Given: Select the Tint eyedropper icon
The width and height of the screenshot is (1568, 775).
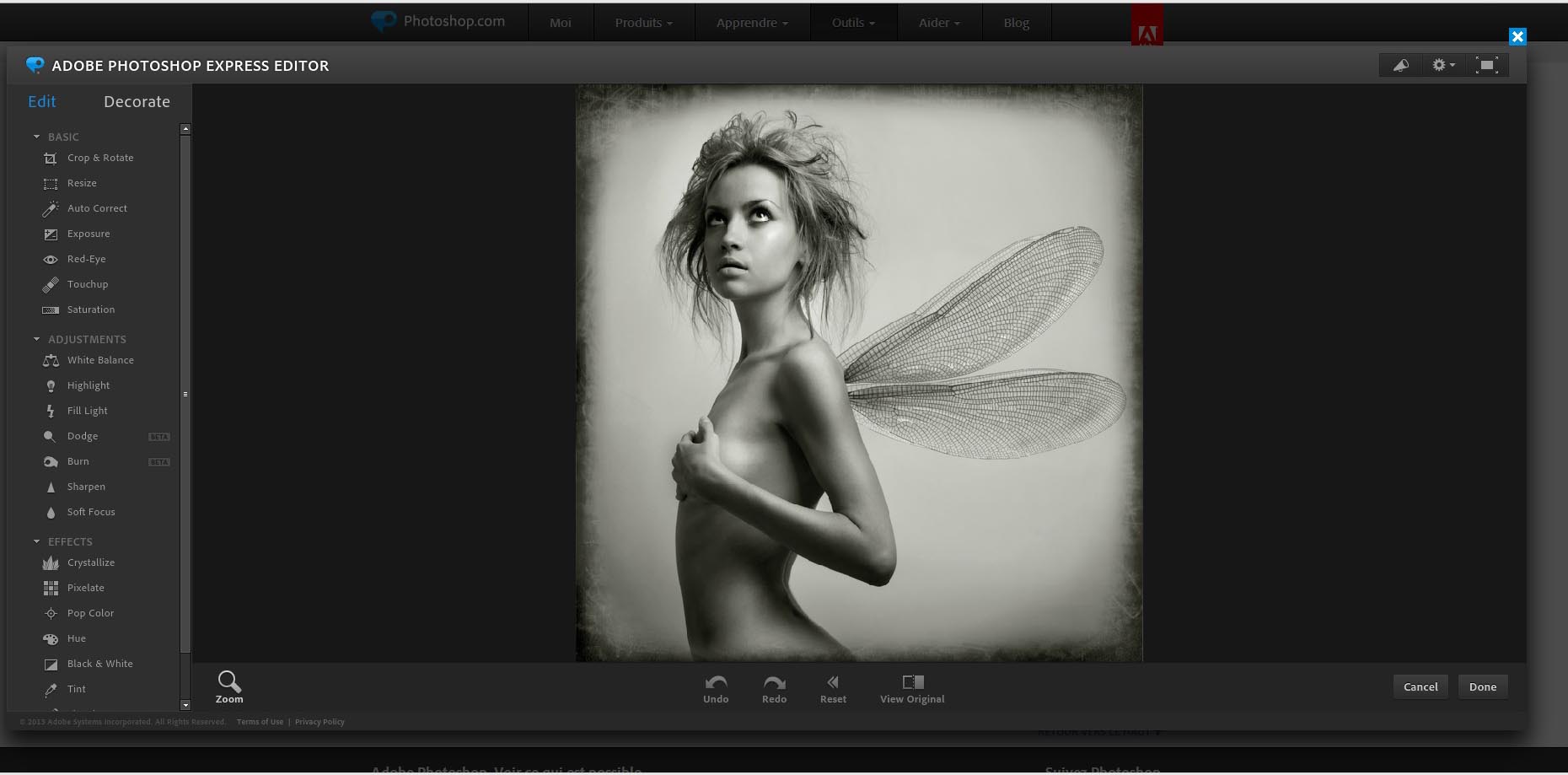Looking at the screenshot, I should [51, 690].
